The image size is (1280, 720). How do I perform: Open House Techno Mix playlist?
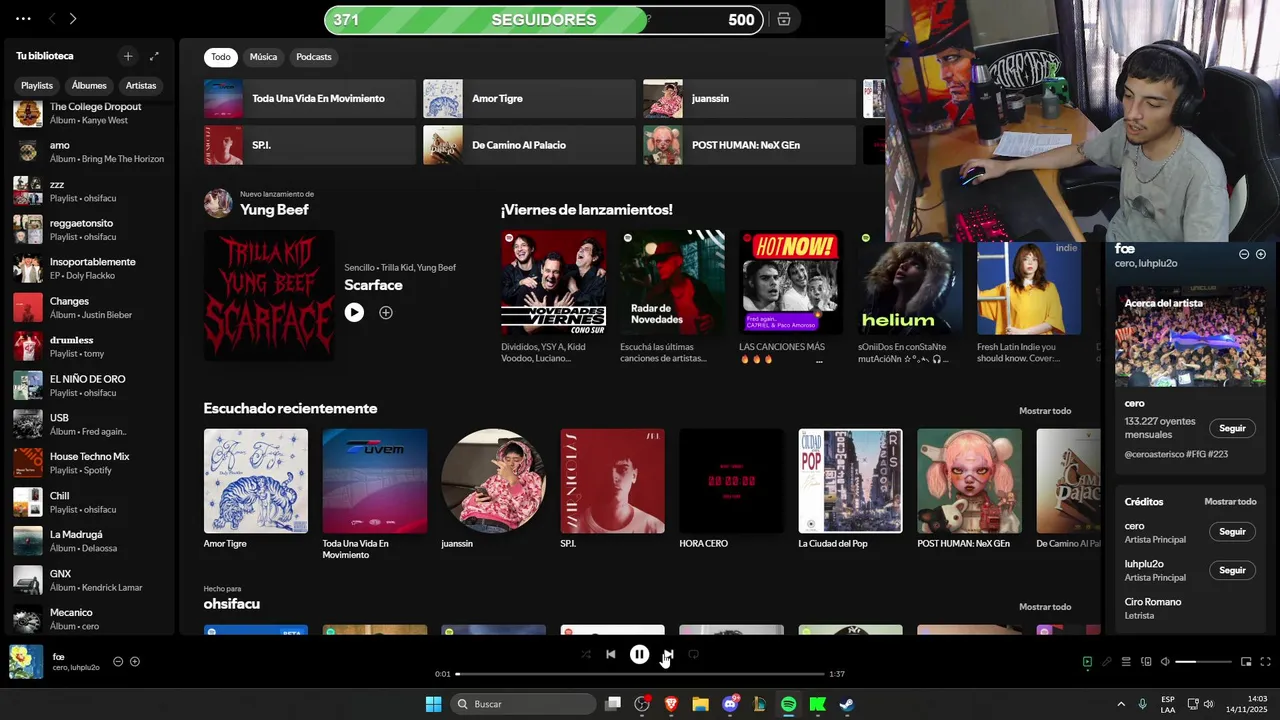coord(89,463)
